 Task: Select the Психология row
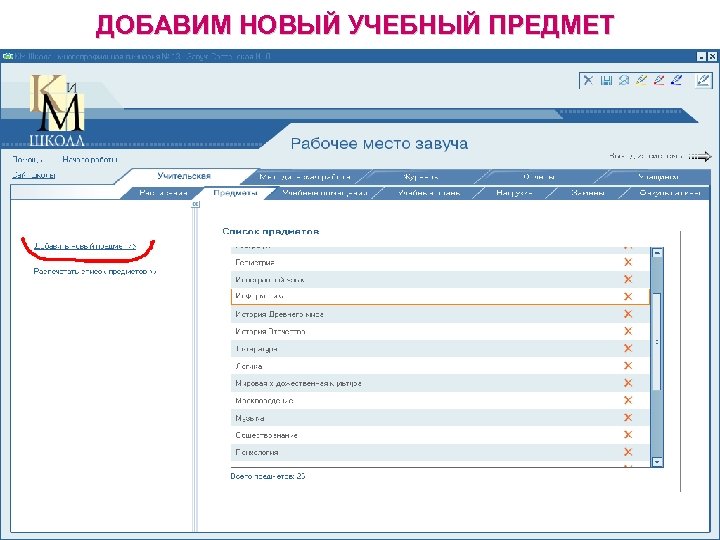coord(440,452)
